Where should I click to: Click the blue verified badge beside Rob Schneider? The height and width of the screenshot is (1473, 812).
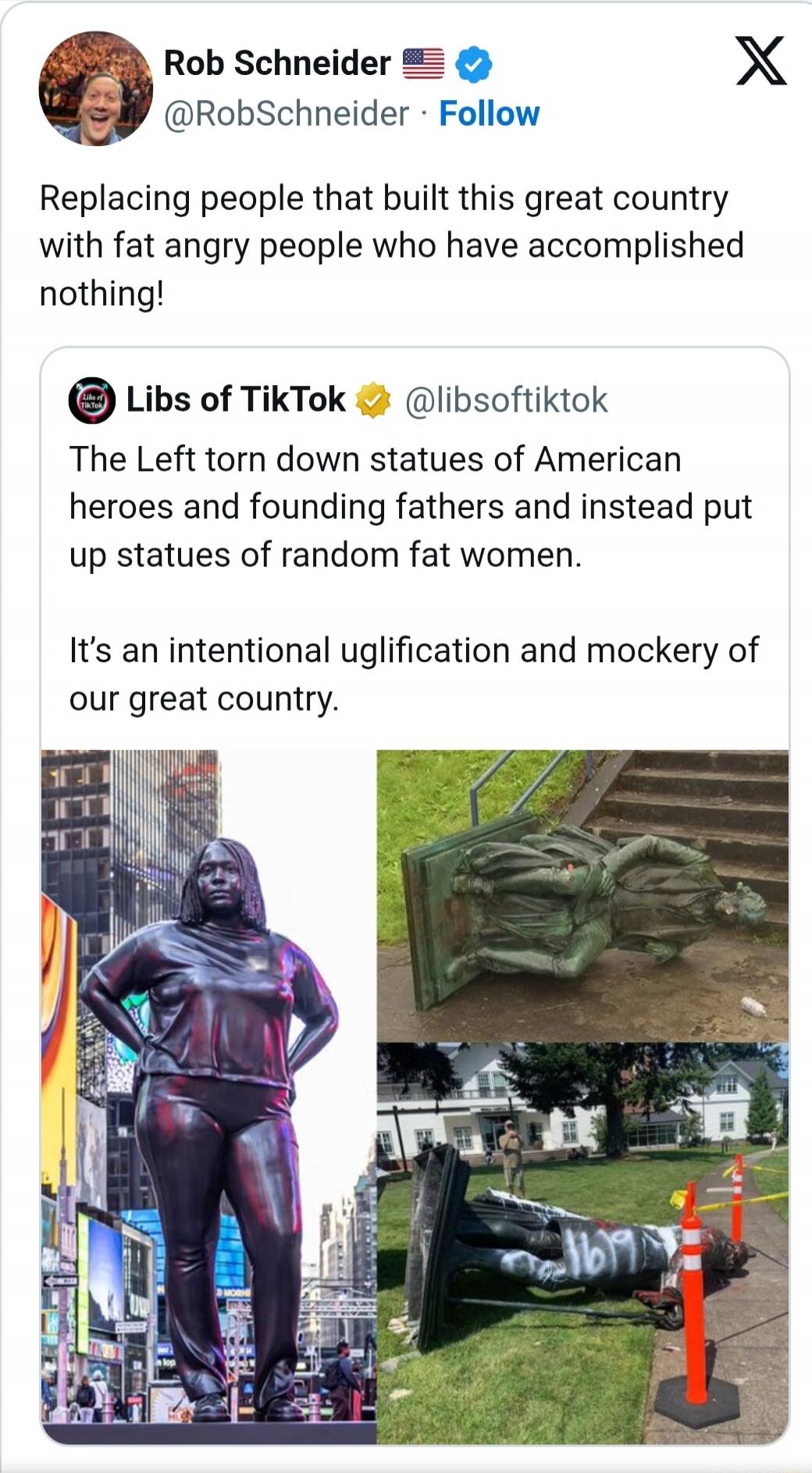(473, 64)
